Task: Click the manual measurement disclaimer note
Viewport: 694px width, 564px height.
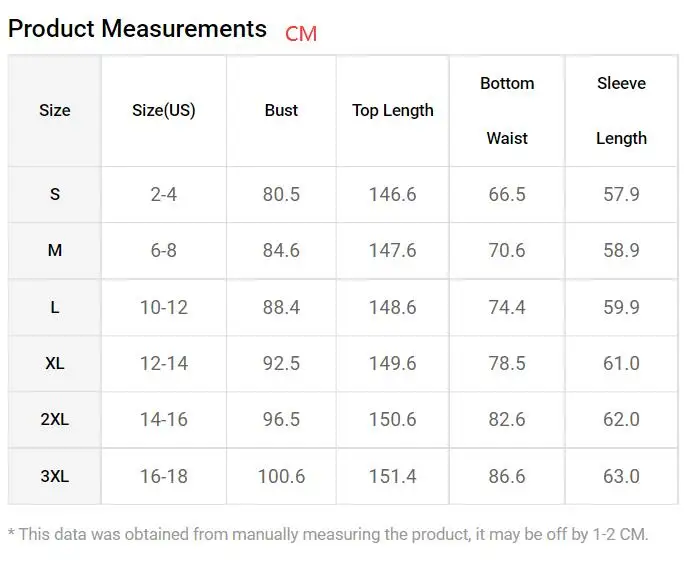Action: point(328,534)
